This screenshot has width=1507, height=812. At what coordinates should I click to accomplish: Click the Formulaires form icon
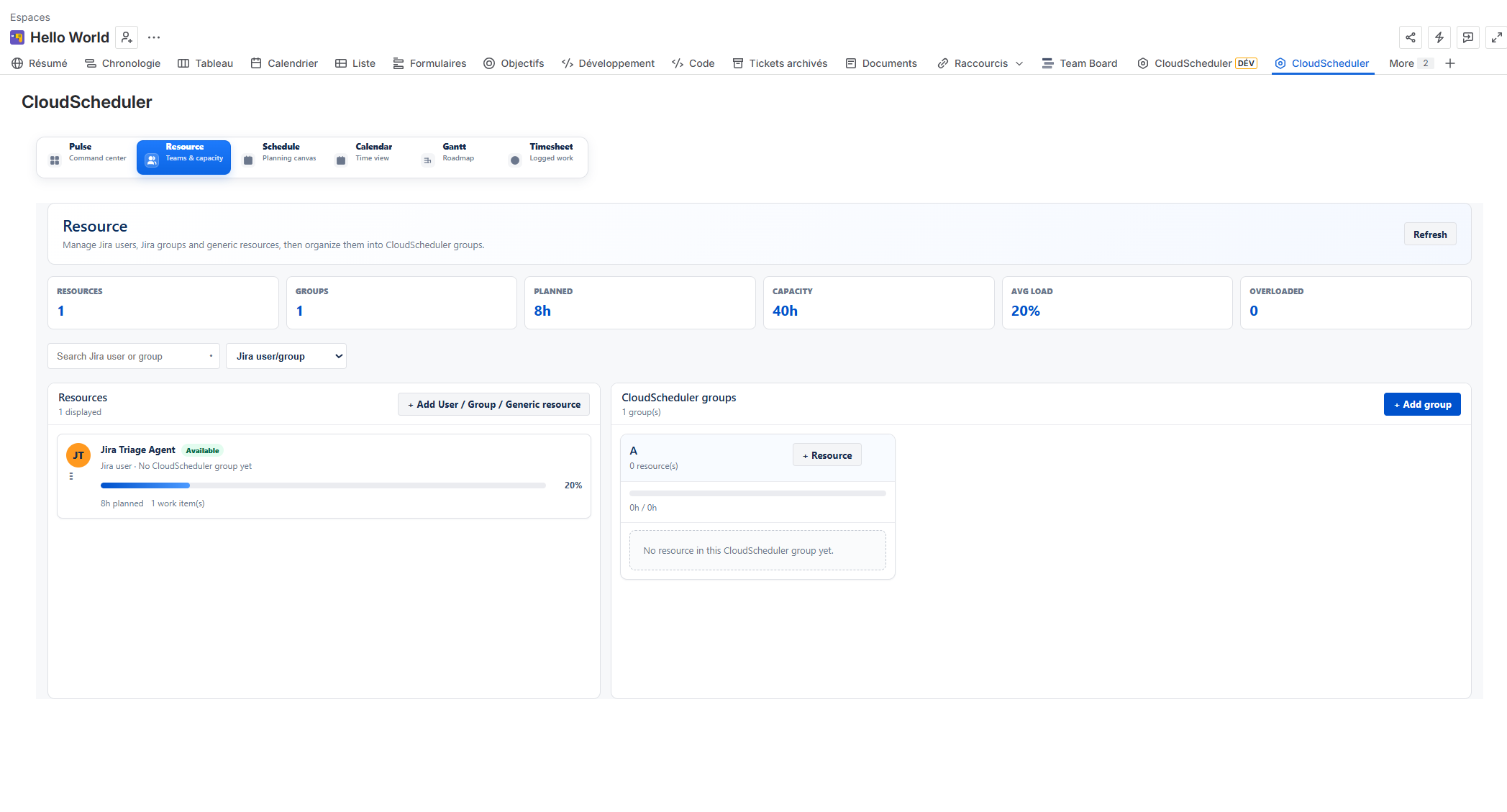pyautogui.click(x=399, y=63)
